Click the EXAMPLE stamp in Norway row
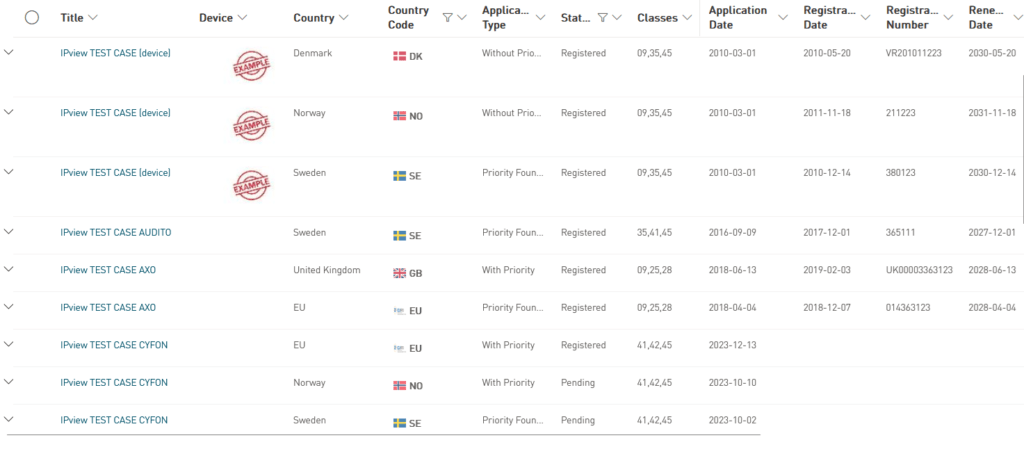Viewport: 1024px width, 463px height. [251, 126]
